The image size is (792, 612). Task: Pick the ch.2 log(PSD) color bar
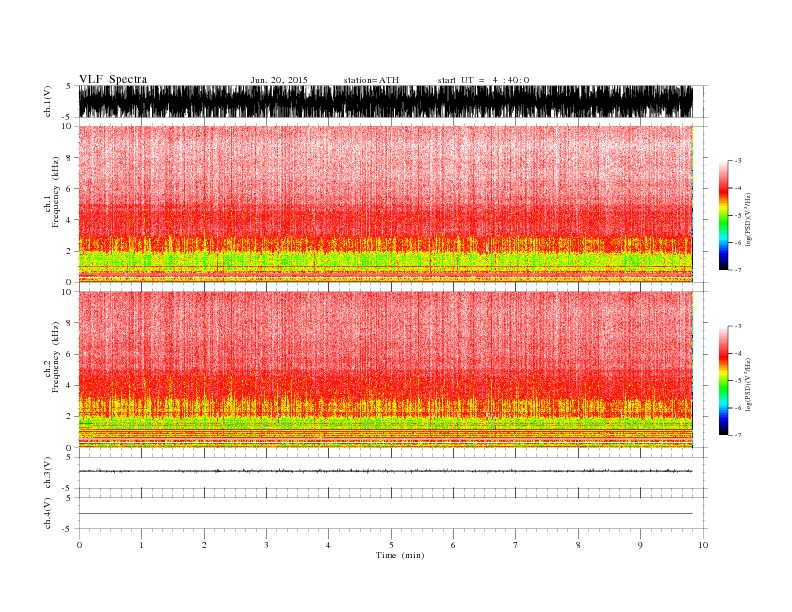tap(723, 381)
